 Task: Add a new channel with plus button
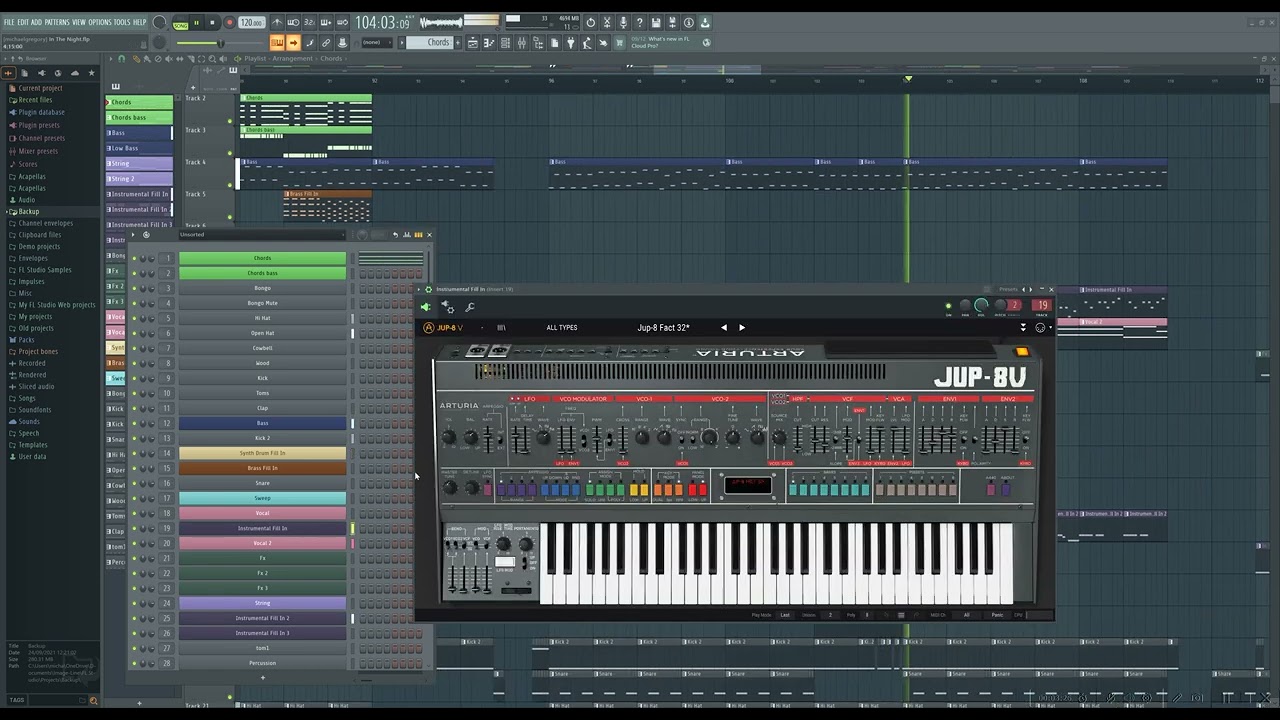tap(262, 678)
